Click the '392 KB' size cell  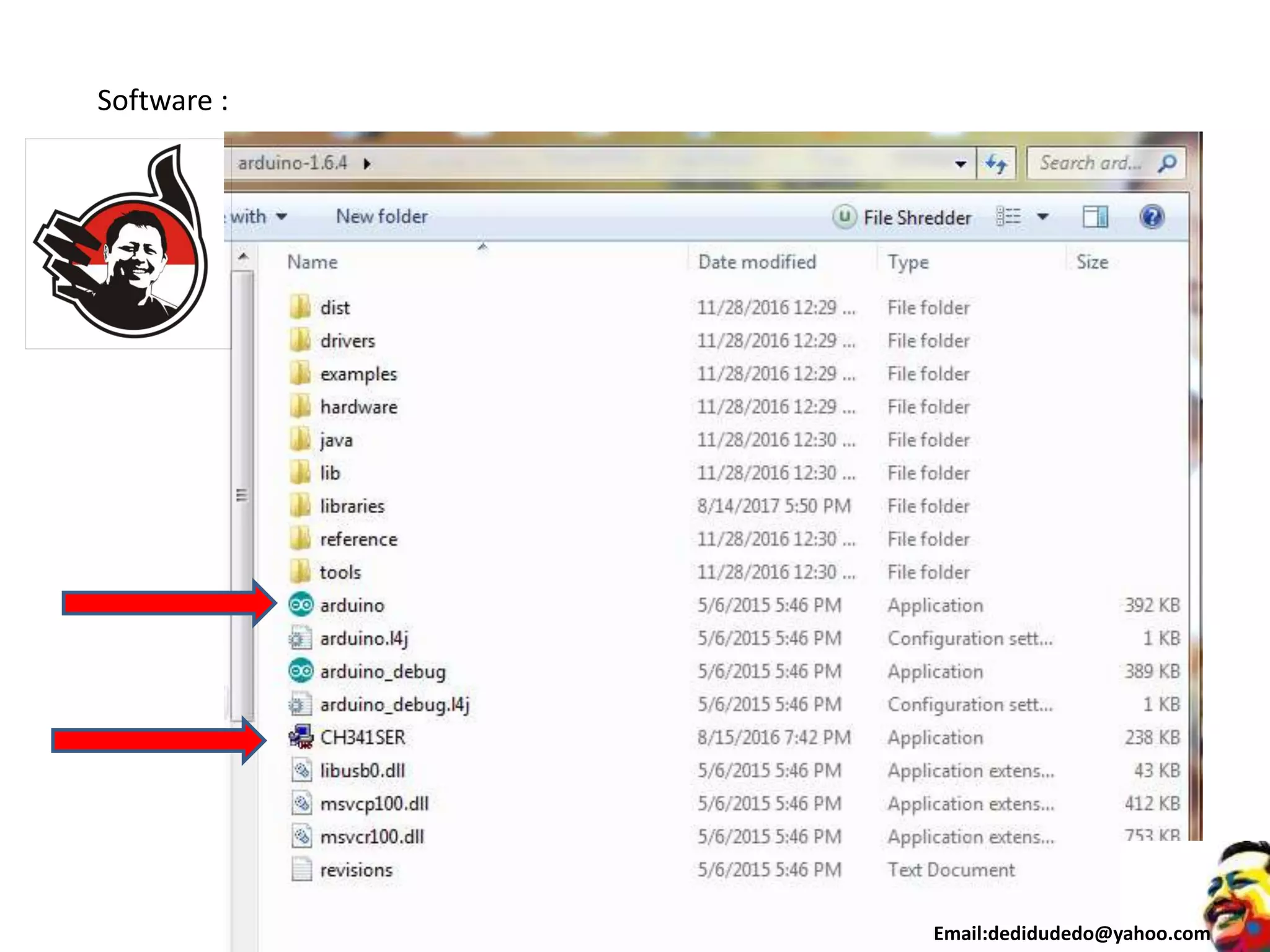1152,605
